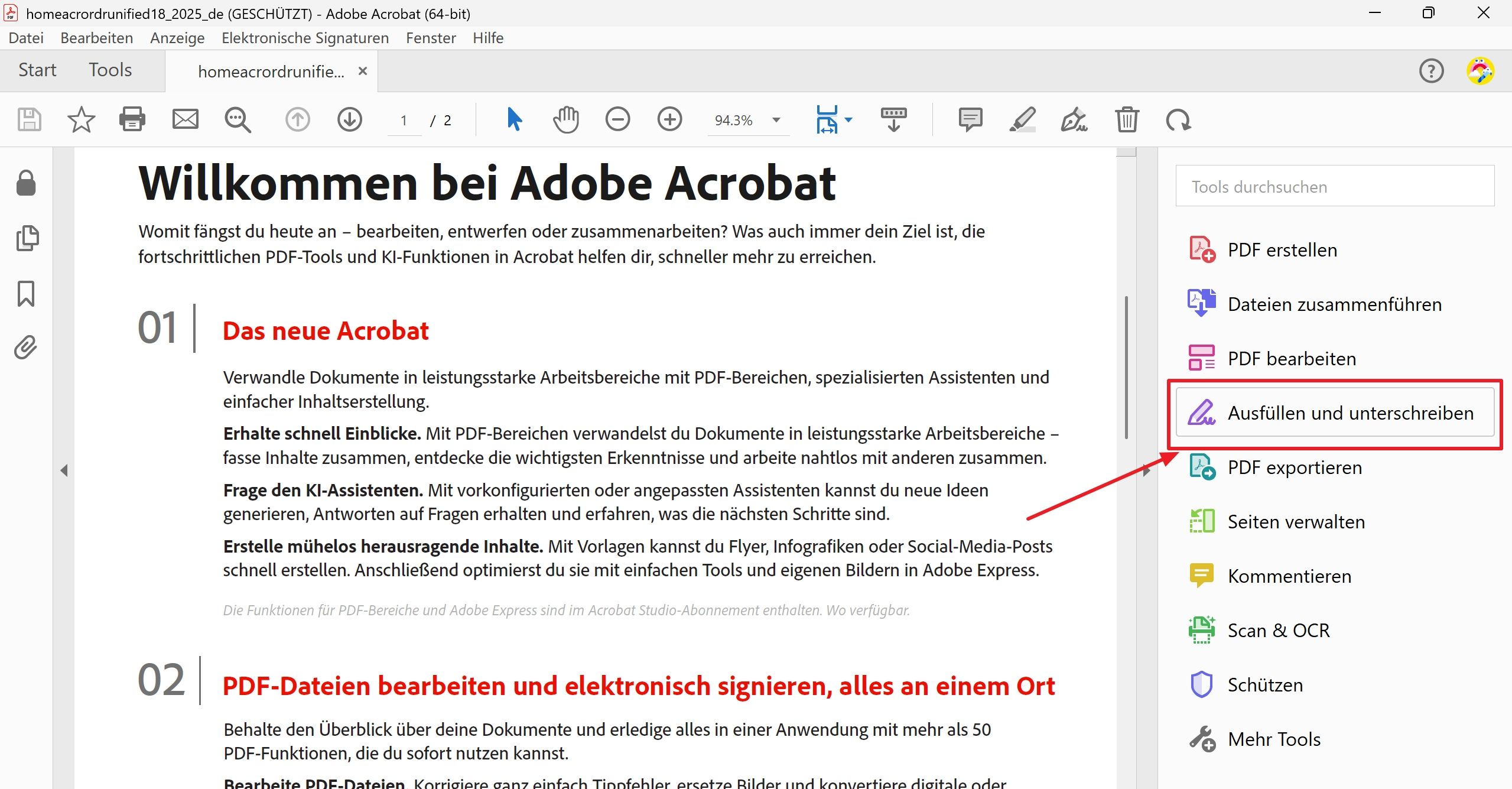Zoom out with minus icon
The width and height of the screenshot is (1512, 789).
point(618,119)
